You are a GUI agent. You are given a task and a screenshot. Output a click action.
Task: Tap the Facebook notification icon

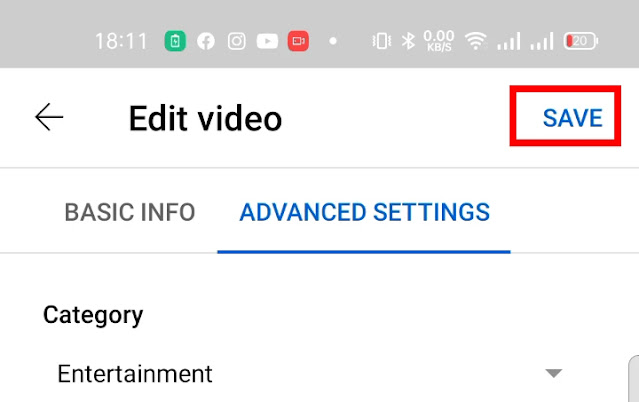206,41
